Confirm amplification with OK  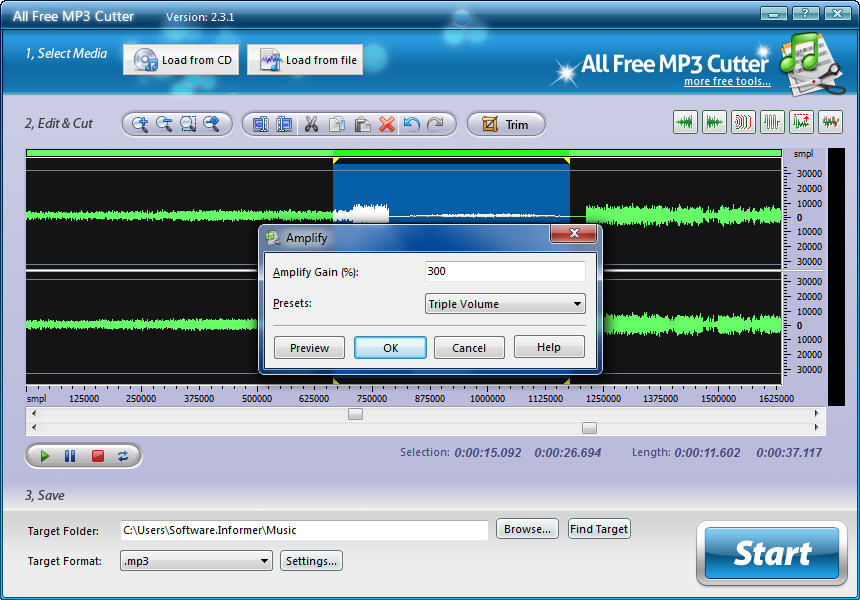tap(390, 347)
